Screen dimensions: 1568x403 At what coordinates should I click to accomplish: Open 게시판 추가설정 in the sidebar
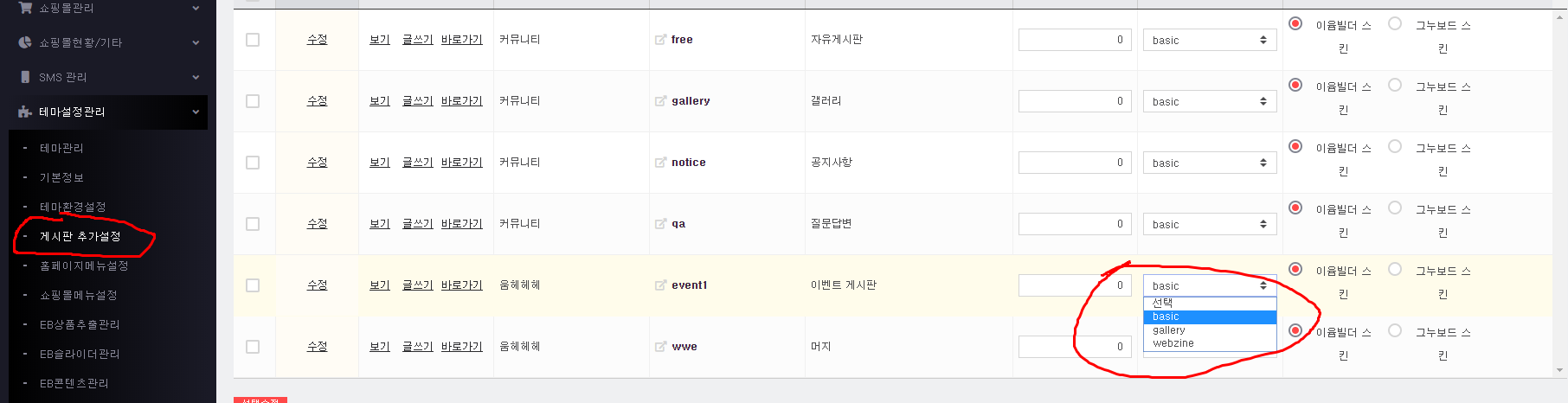(x=80, y=236)
